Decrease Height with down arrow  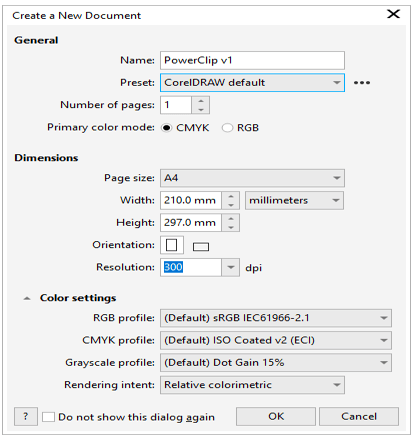(231, 227)
